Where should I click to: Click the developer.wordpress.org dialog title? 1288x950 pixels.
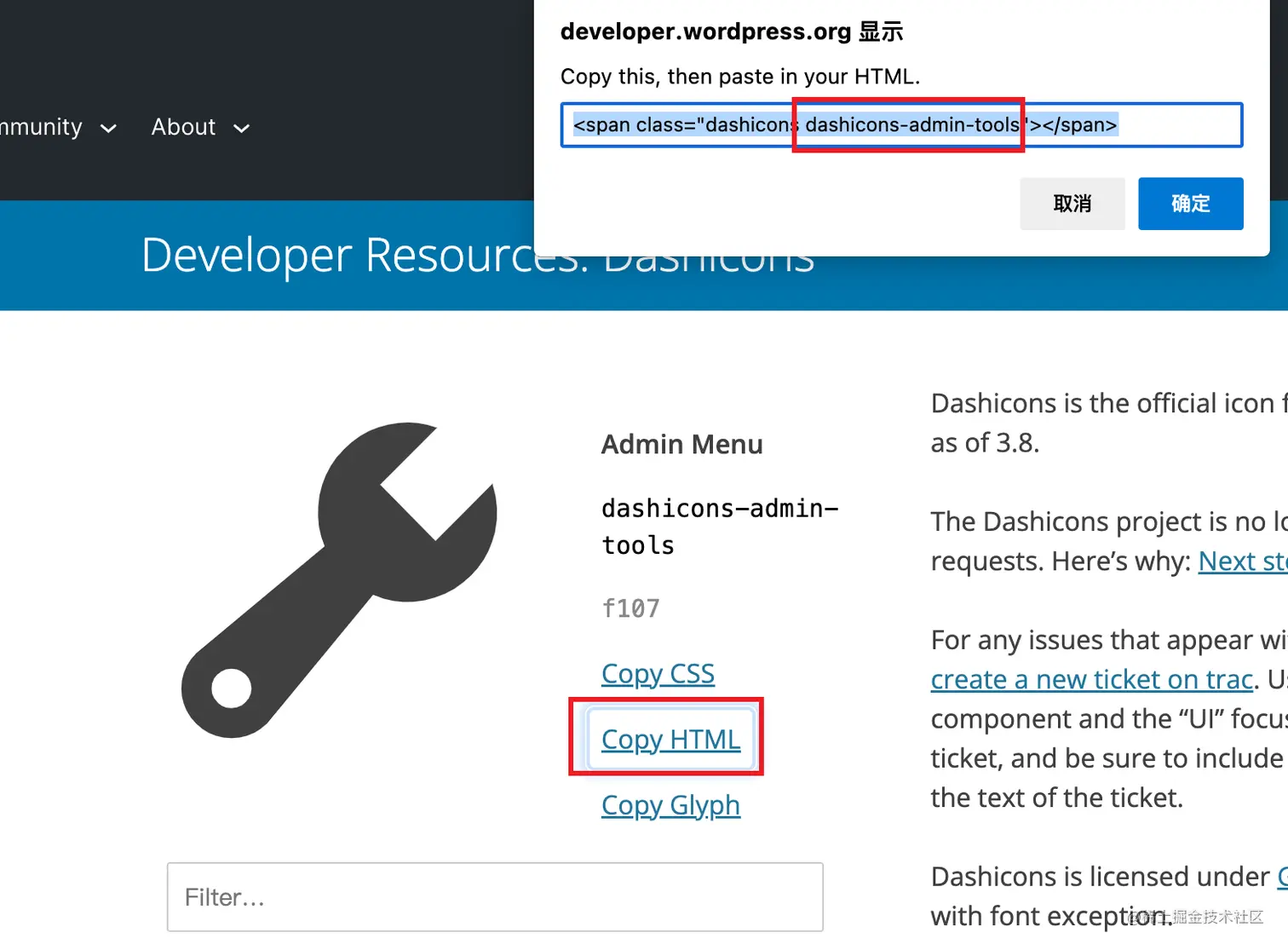(x=732, y=32)
